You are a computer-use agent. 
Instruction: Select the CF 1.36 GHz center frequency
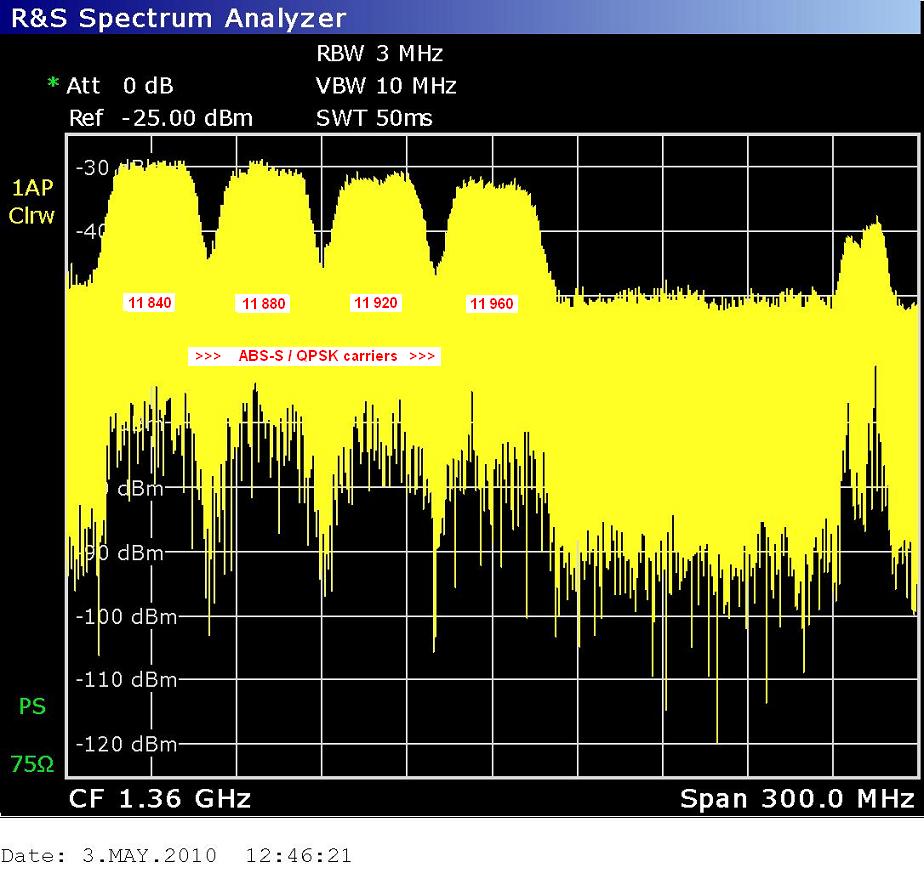159,799
